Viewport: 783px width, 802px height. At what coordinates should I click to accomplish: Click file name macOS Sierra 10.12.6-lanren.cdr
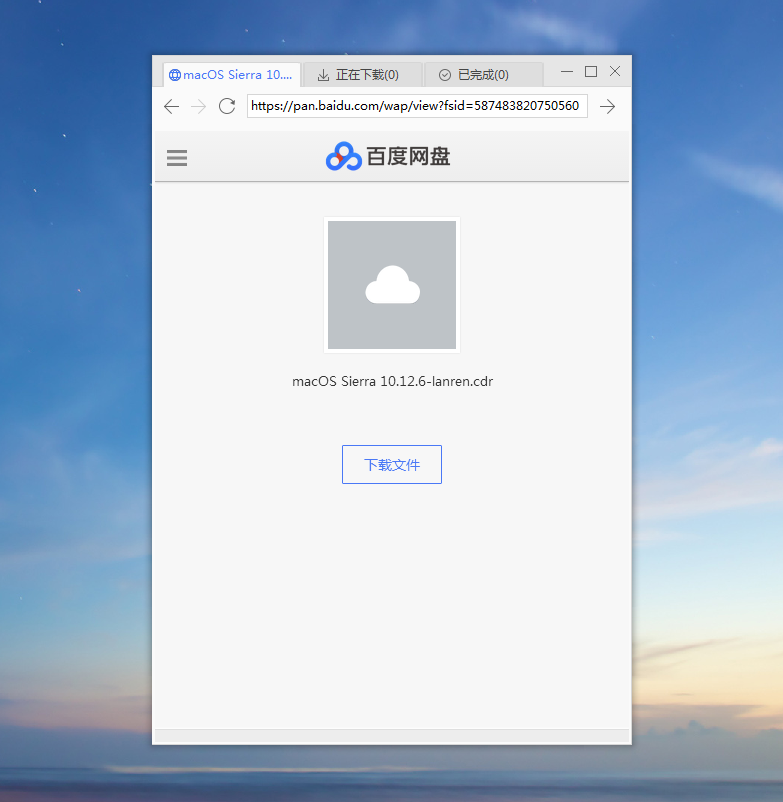coord(392,382)
